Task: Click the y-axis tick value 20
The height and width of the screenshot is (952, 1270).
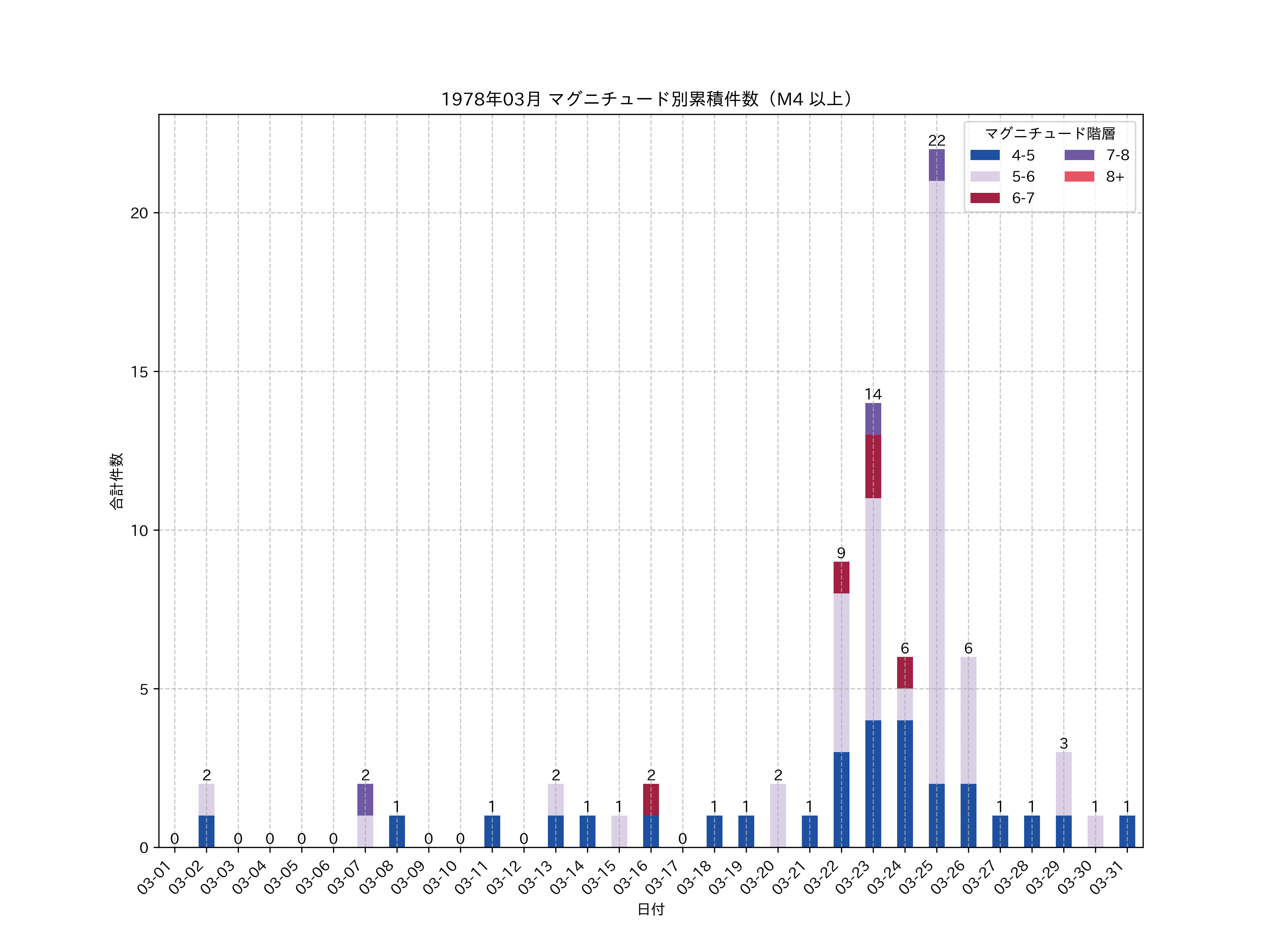Action: (139, 213)
